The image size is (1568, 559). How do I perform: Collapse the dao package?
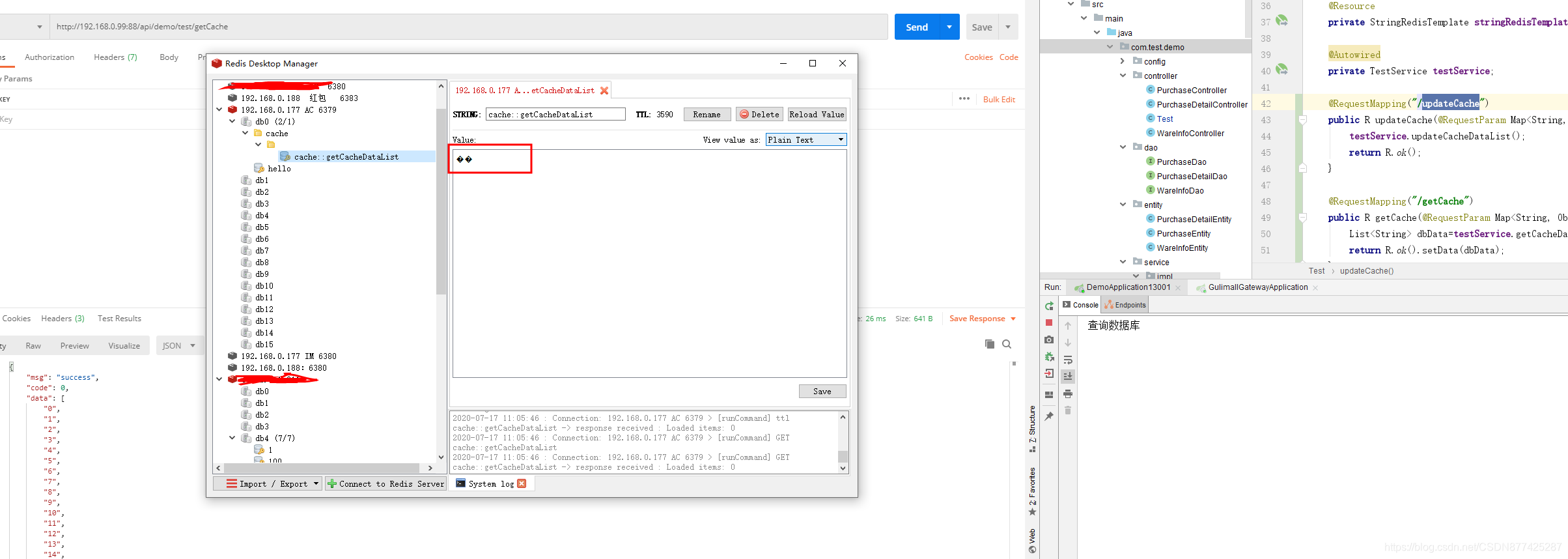click(x=1123, y=147)
